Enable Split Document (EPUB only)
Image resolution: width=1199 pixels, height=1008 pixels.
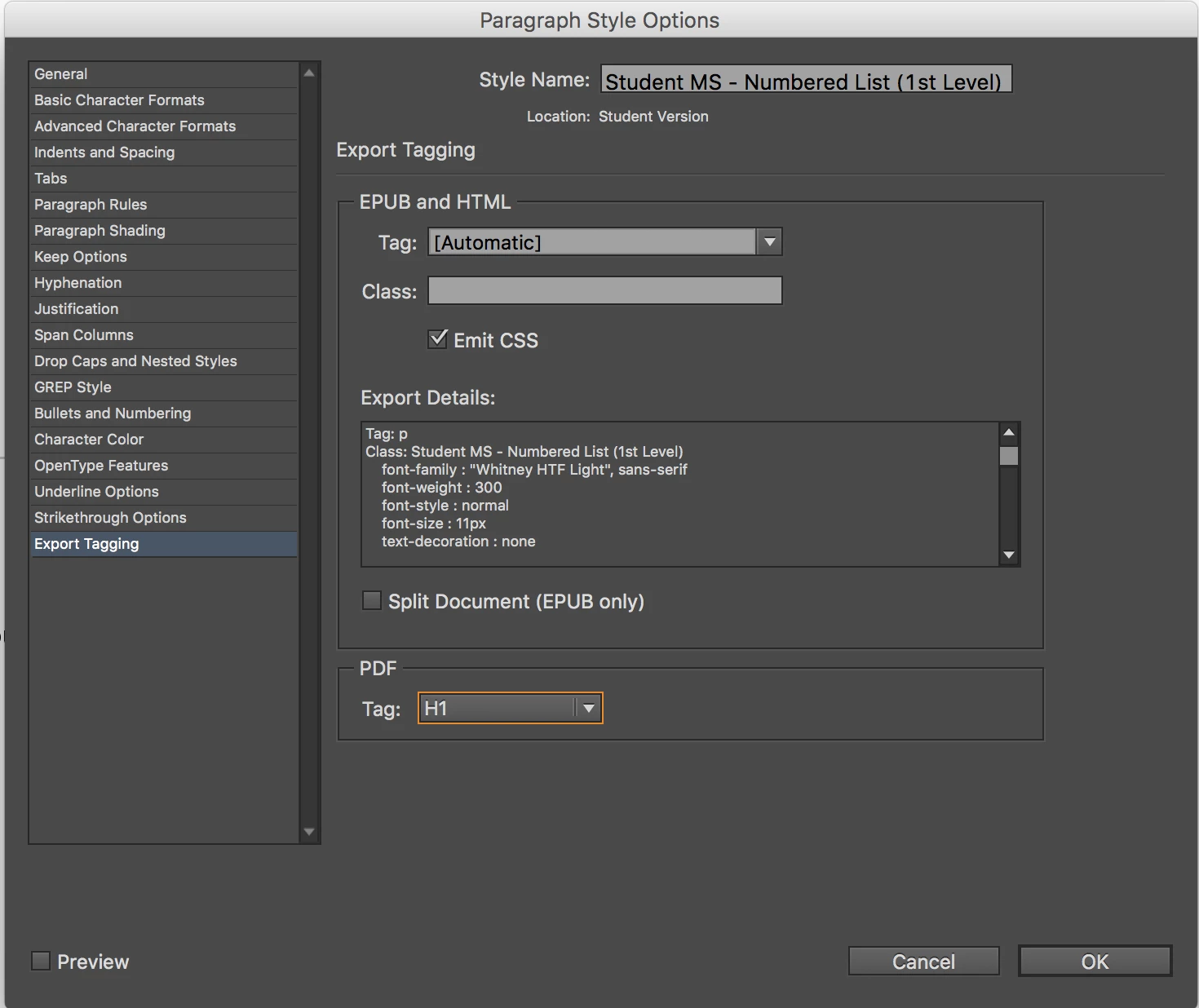coord(372,601)
